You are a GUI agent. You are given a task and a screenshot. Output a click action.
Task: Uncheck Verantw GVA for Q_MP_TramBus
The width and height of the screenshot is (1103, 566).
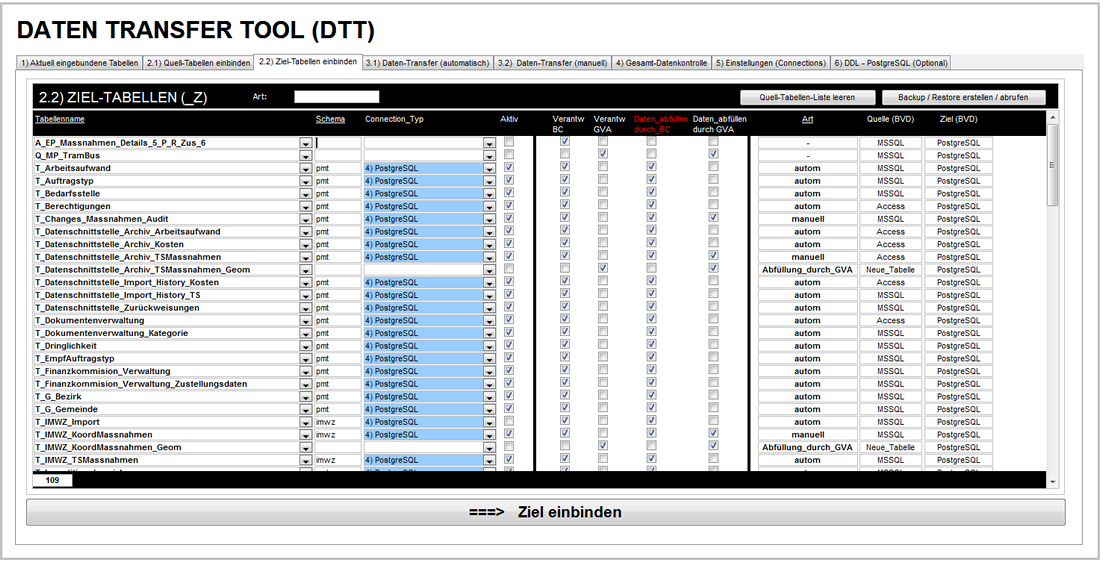[602, 155]
